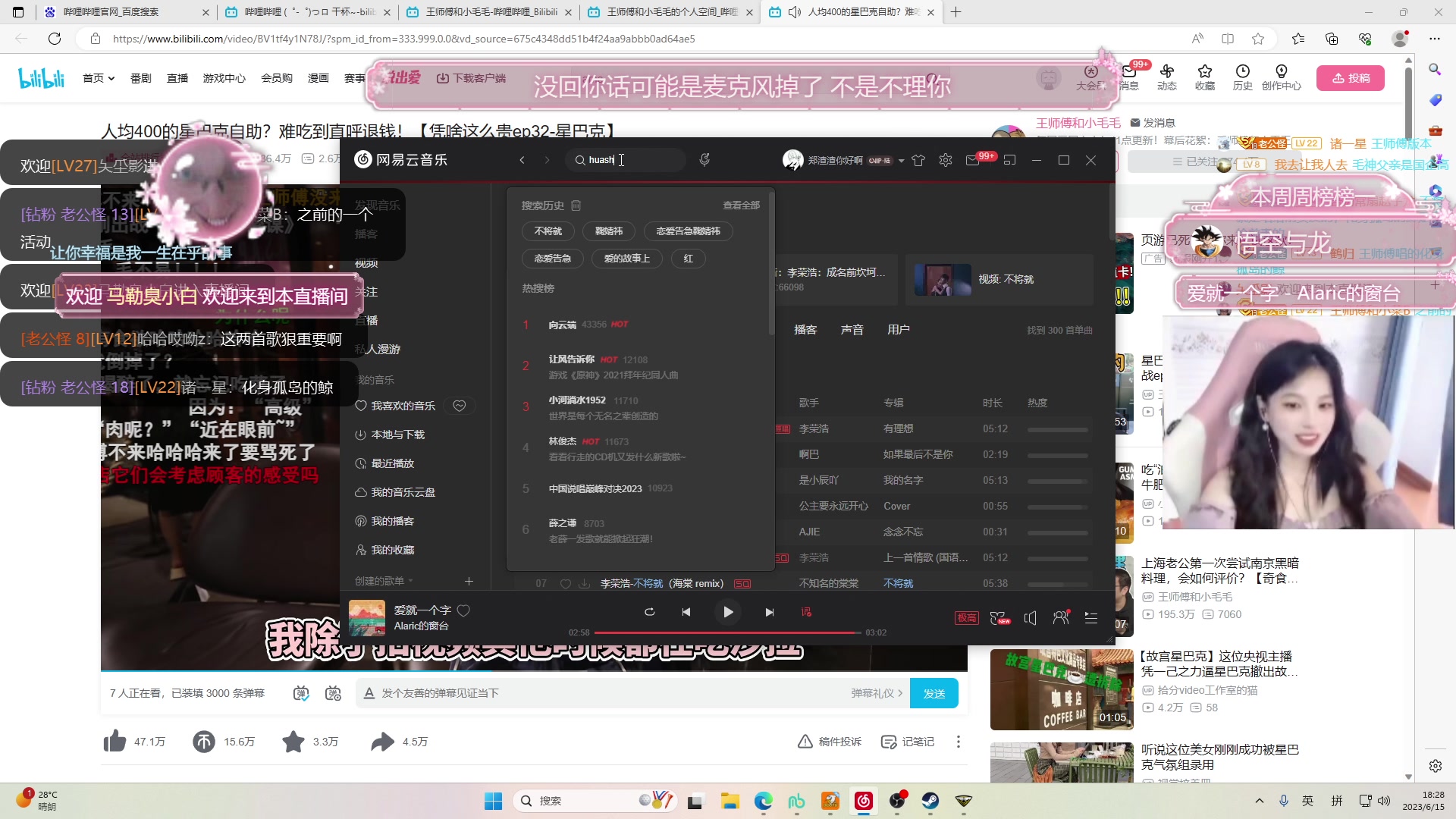
Task: Switch to the 播客 search results tab
Action: pos(805,330)
